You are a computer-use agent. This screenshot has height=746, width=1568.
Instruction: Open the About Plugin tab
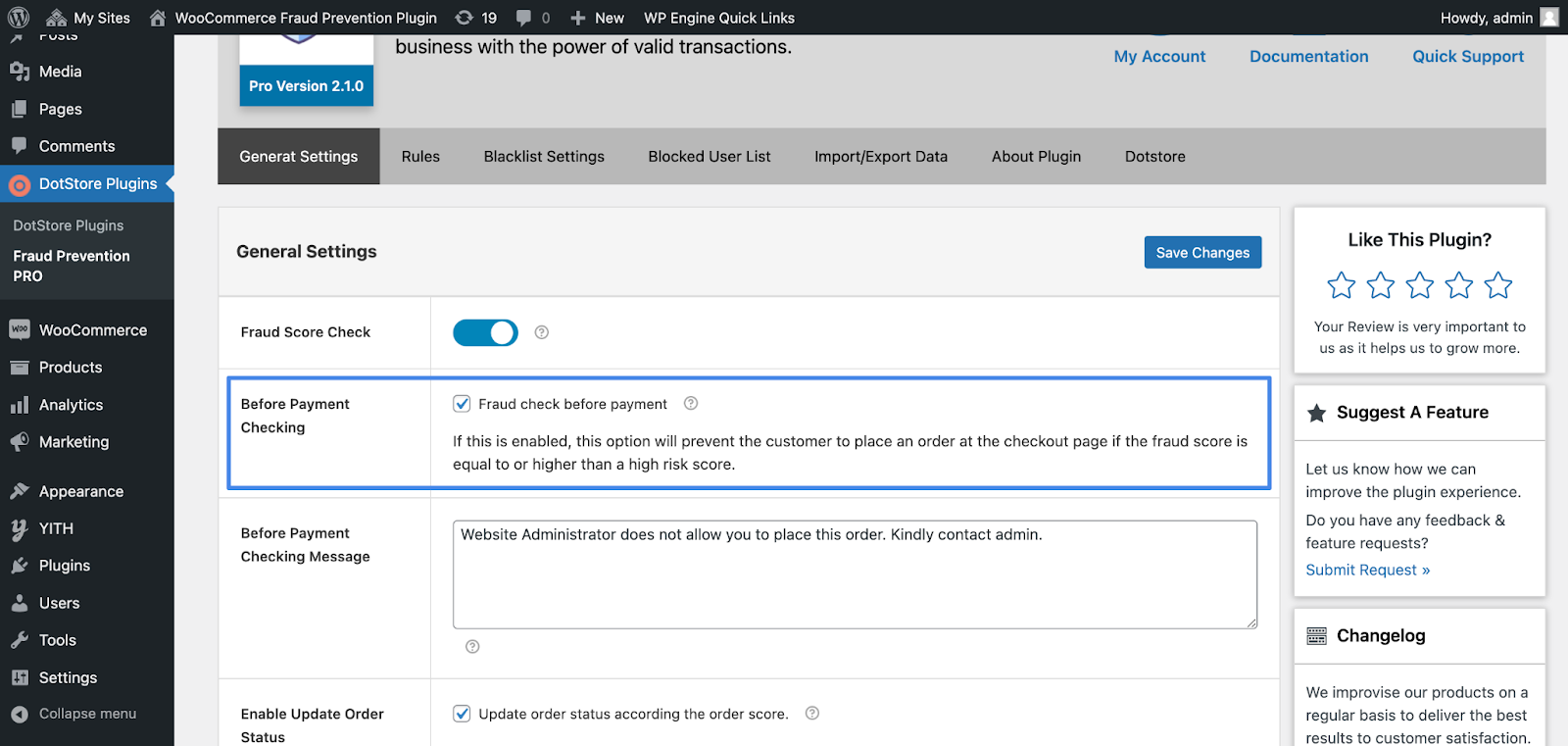click(1036, 156)
